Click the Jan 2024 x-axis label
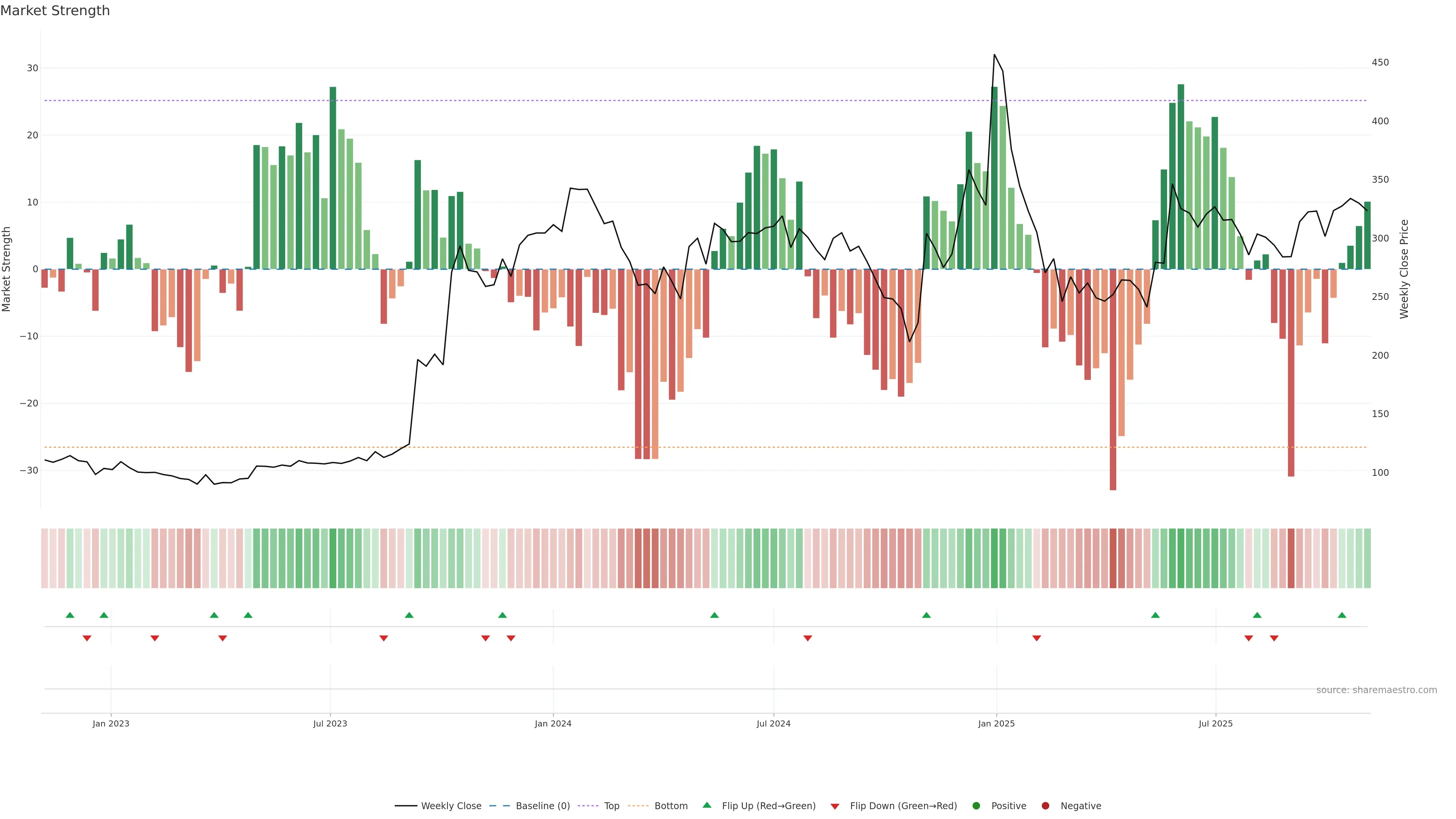The height and width of the screenshot is (819, 1456). [x=553, y=723]
